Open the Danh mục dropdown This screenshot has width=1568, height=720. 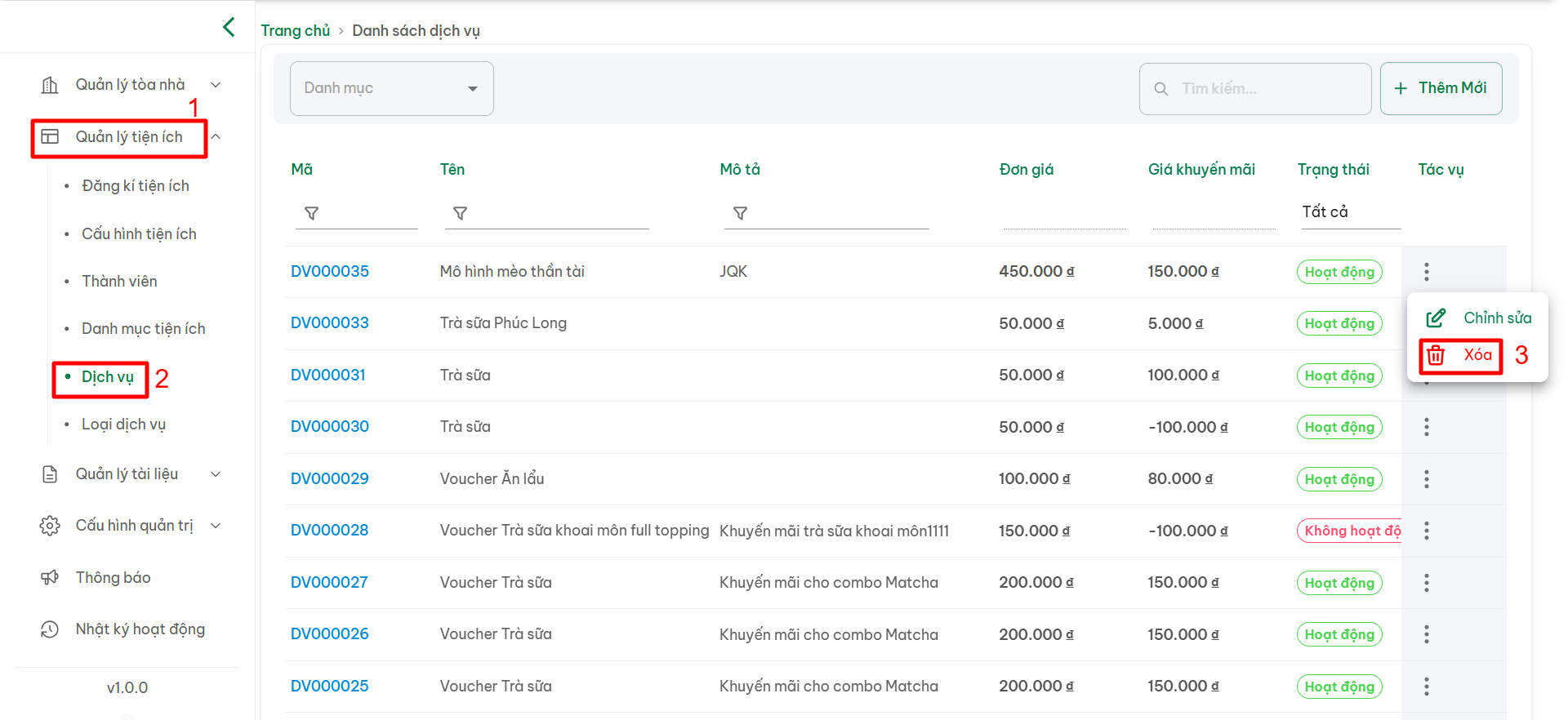coord(391,88)
